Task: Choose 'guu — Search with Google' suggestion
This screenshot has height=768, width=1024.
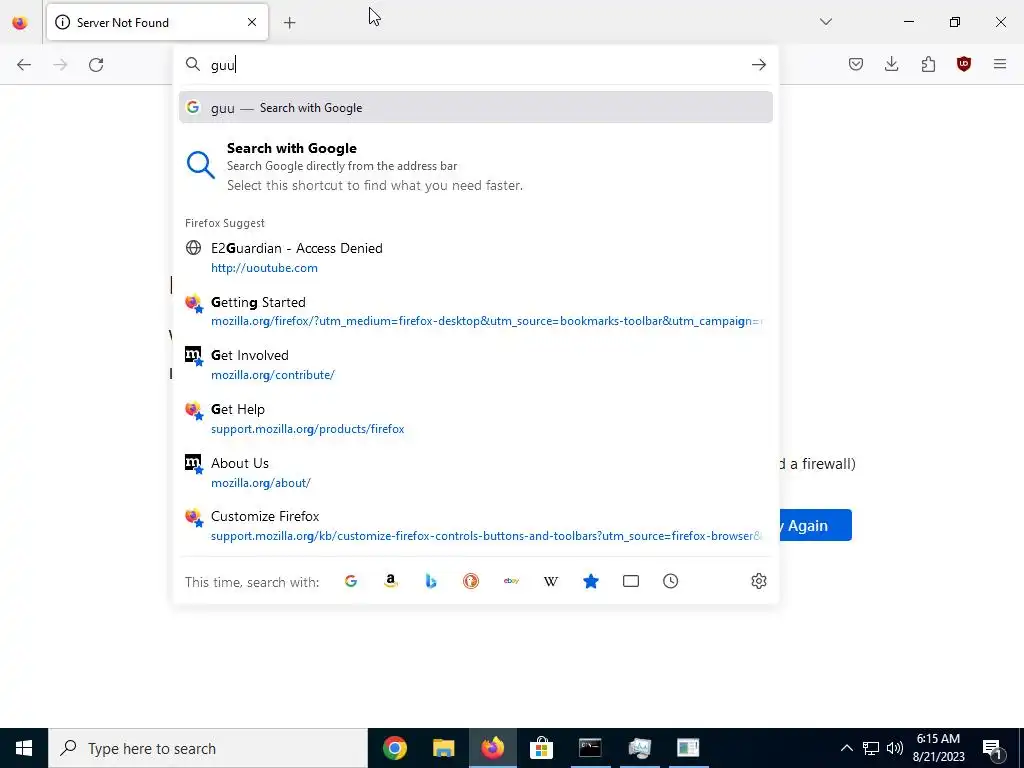Action: (x=475, y=108)
